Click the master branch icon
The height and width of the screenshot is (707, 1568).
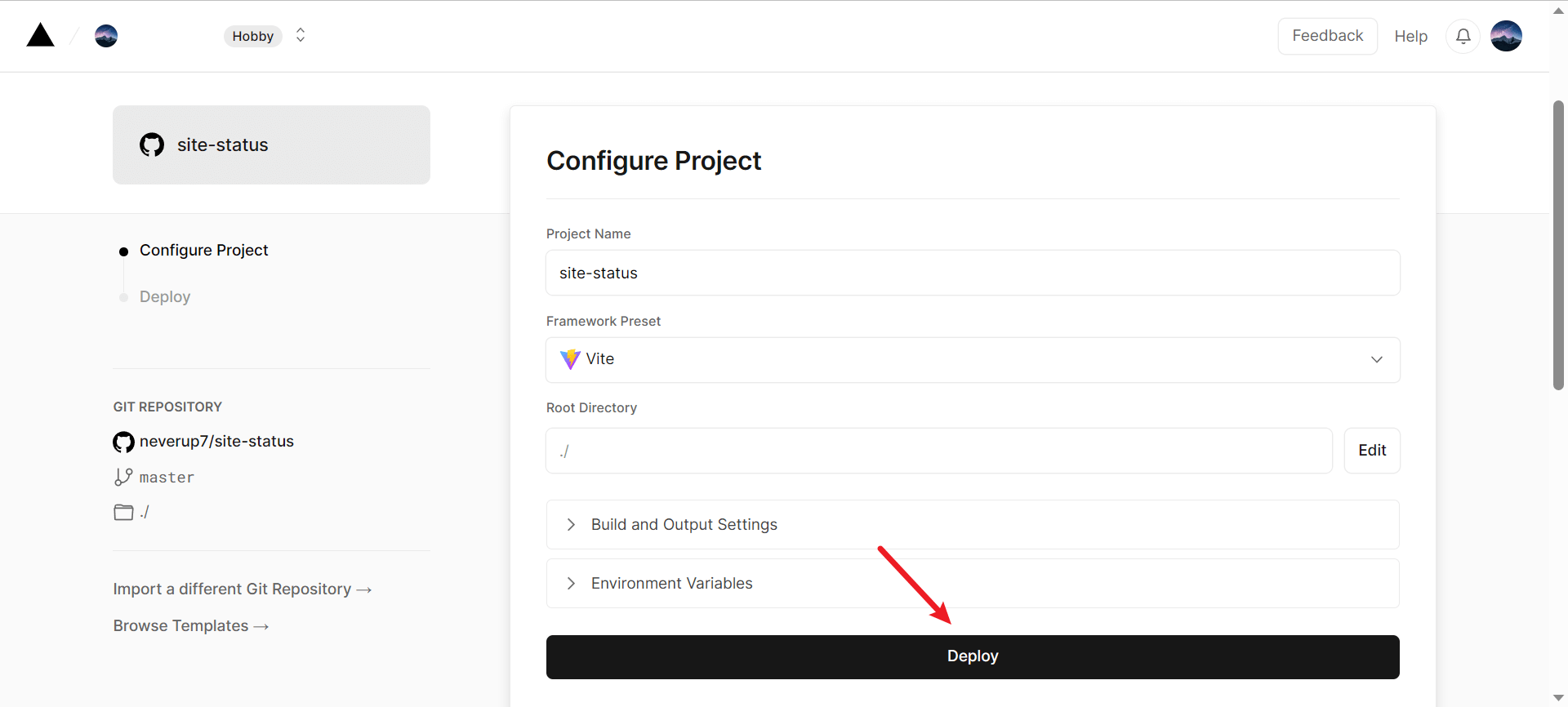[x=123, y=477]
